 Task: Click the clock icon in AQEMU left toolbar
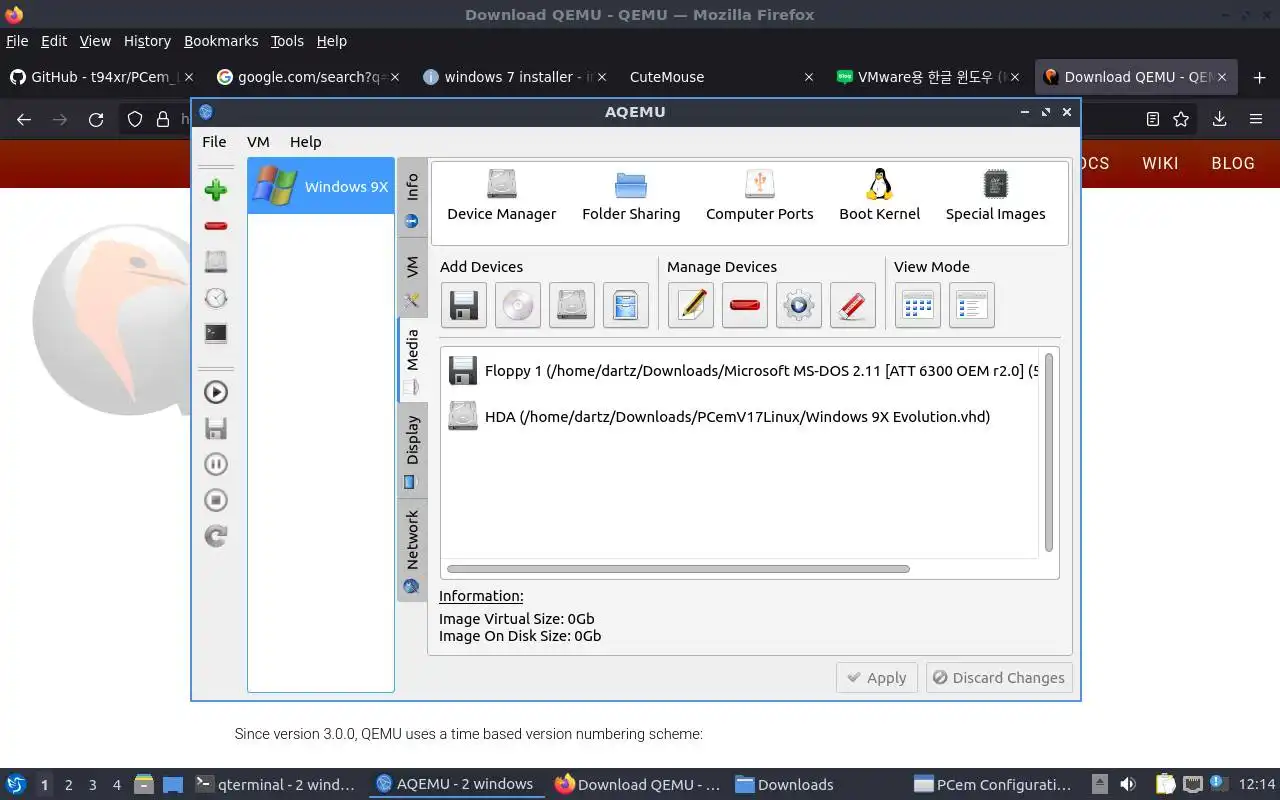point(216,298)
